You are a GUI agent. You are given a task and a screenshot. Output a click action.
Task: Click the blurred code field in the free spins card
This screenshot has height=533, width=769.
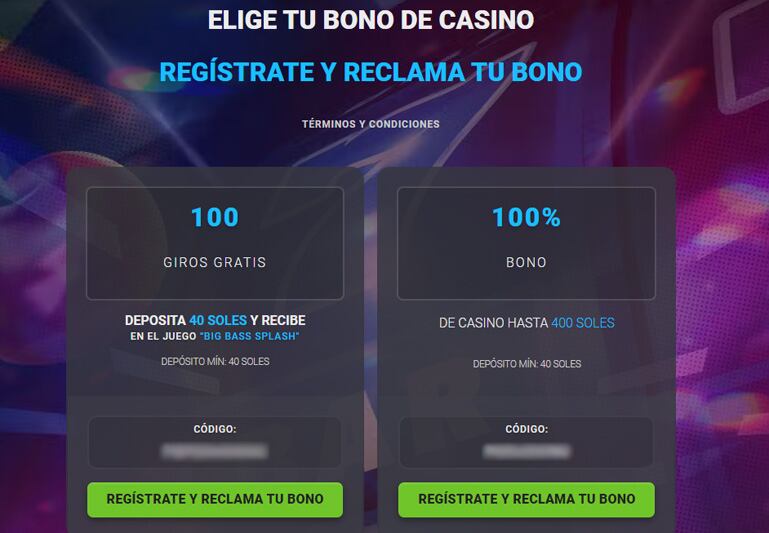point(215,452)
